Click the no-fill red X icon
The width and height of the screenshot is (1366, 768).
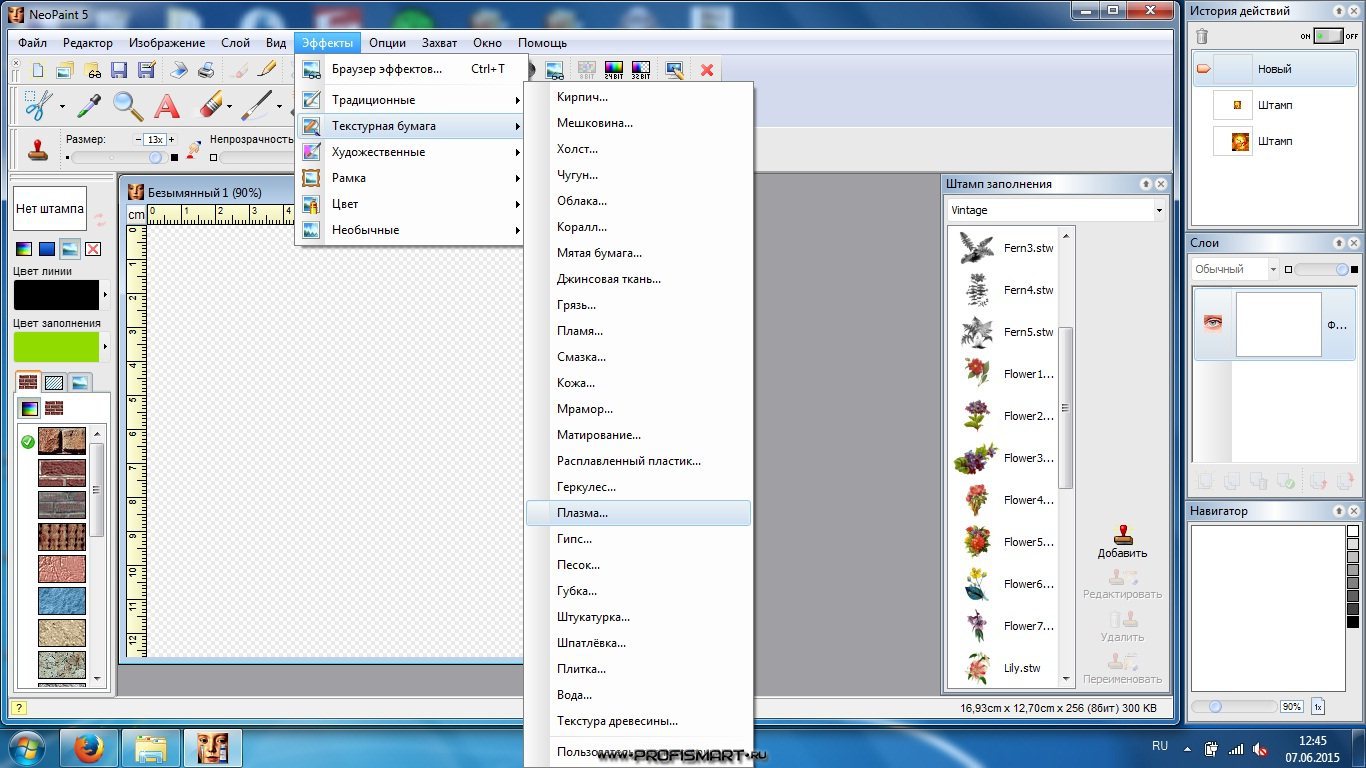pyautogui.click(x=93, y=249)
